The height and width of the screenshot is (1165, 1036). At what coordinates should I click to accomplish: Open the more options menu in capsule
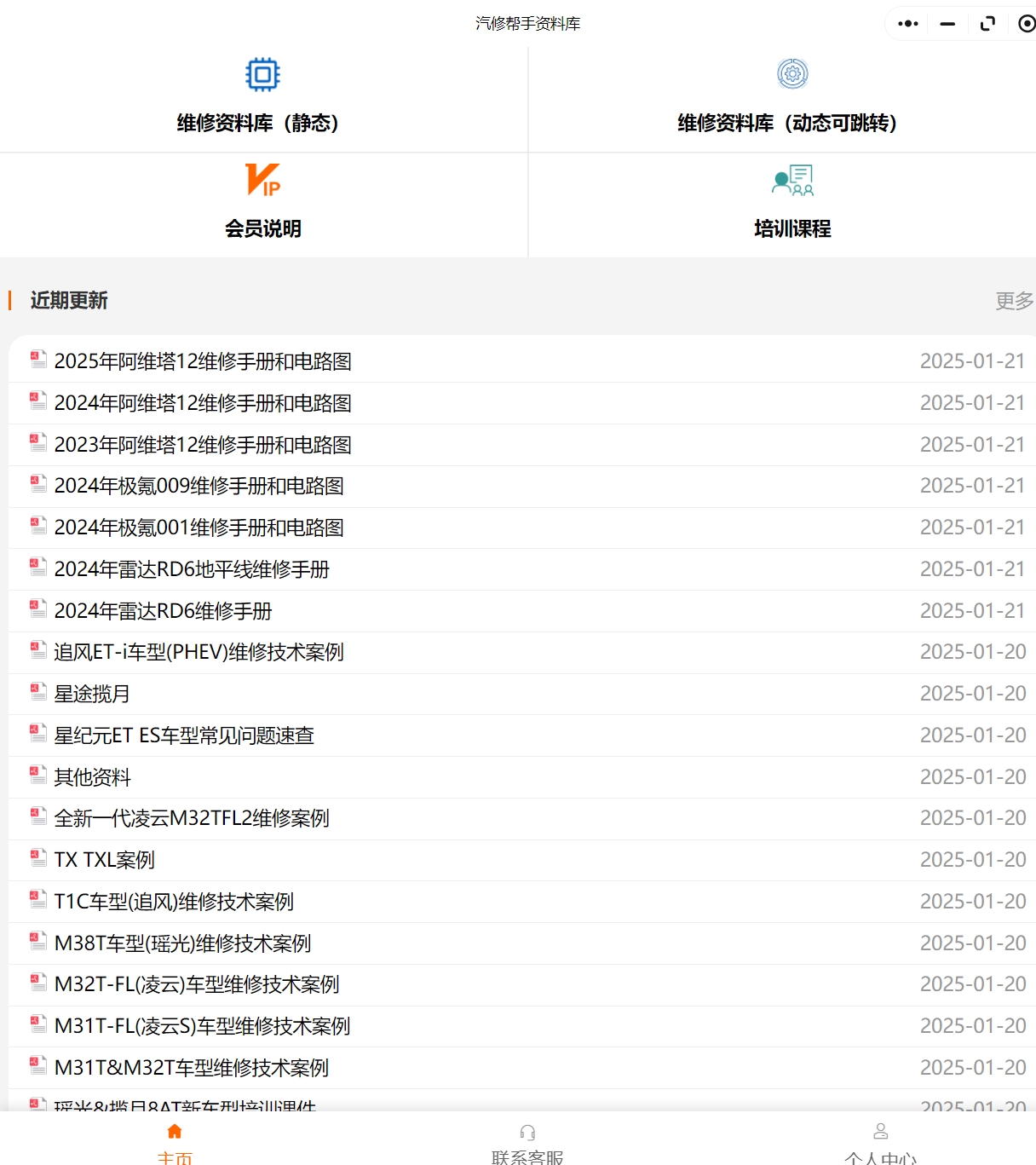point(906,24)
